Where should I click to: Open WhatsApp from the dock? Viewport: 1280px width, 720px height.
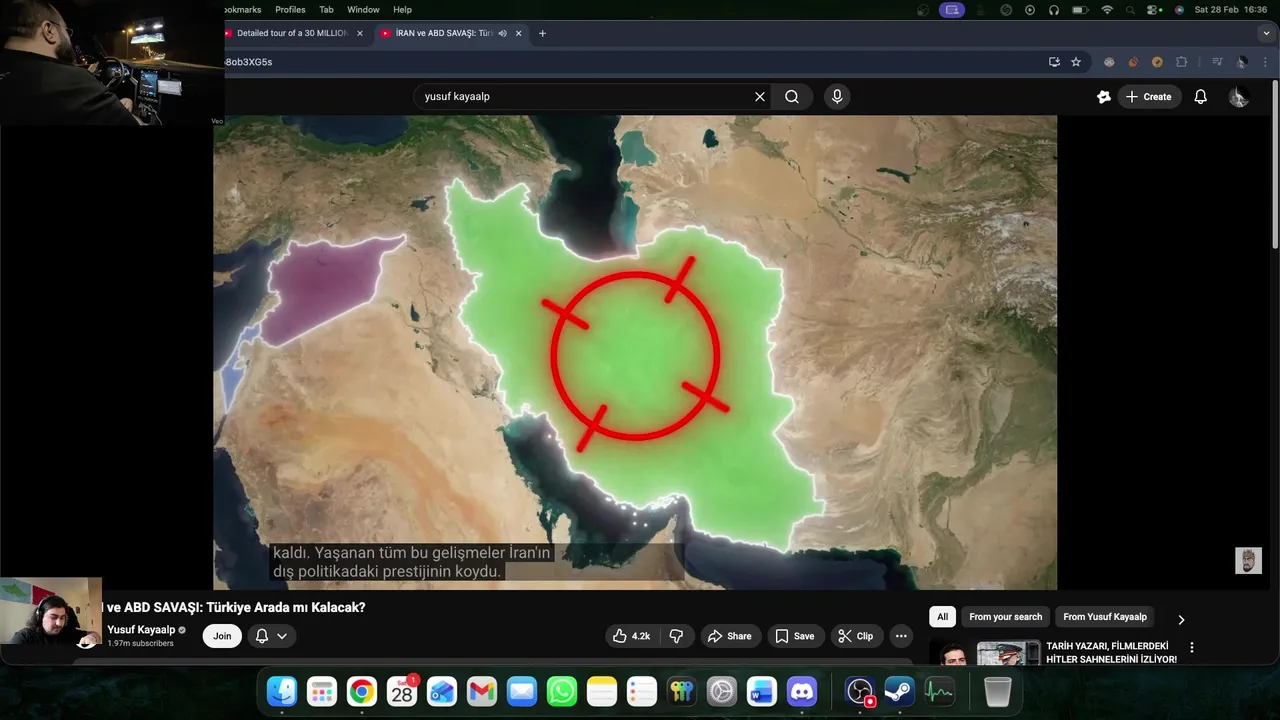point(562,691)
